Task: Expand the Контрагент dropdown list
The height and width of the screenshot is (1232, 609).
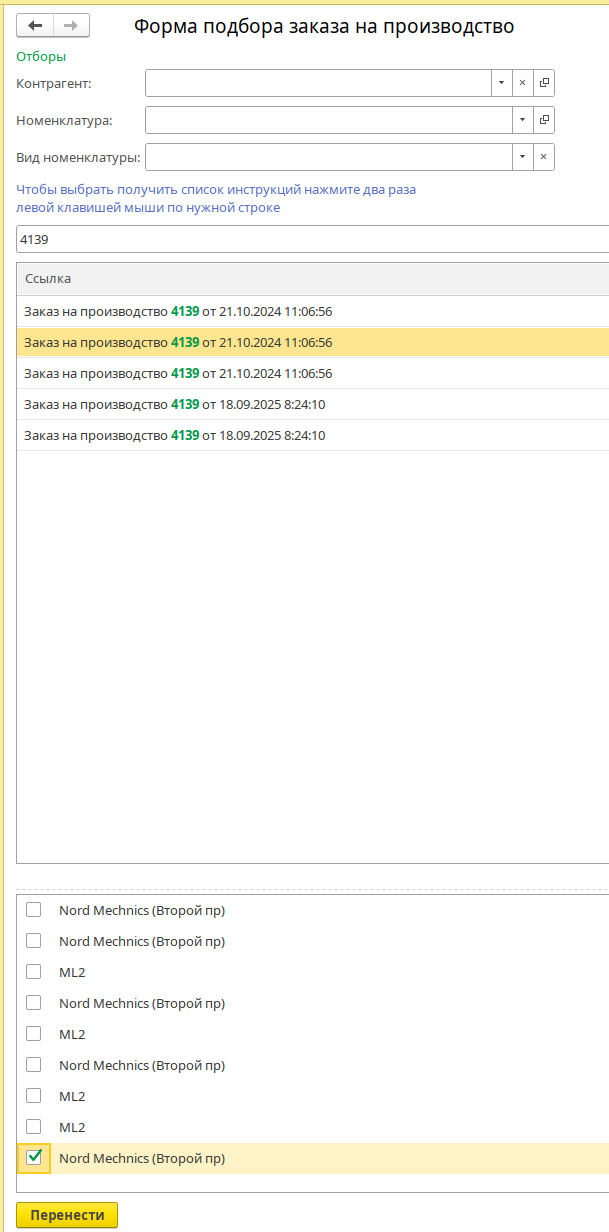Action: pyautogui.click(x=501, y=83)
